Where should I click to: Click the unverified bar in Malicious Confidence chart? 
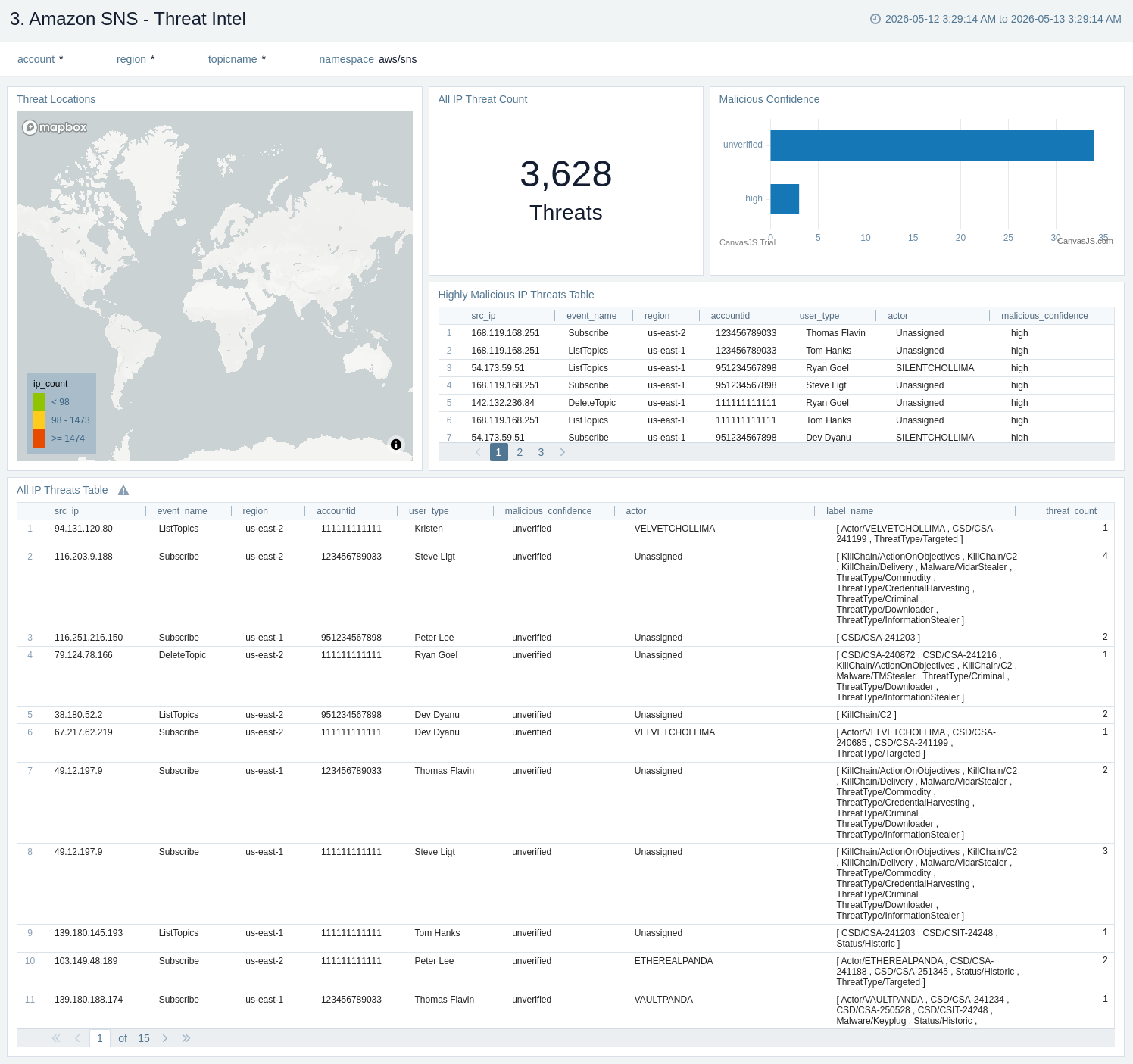[x=932, y=145]
